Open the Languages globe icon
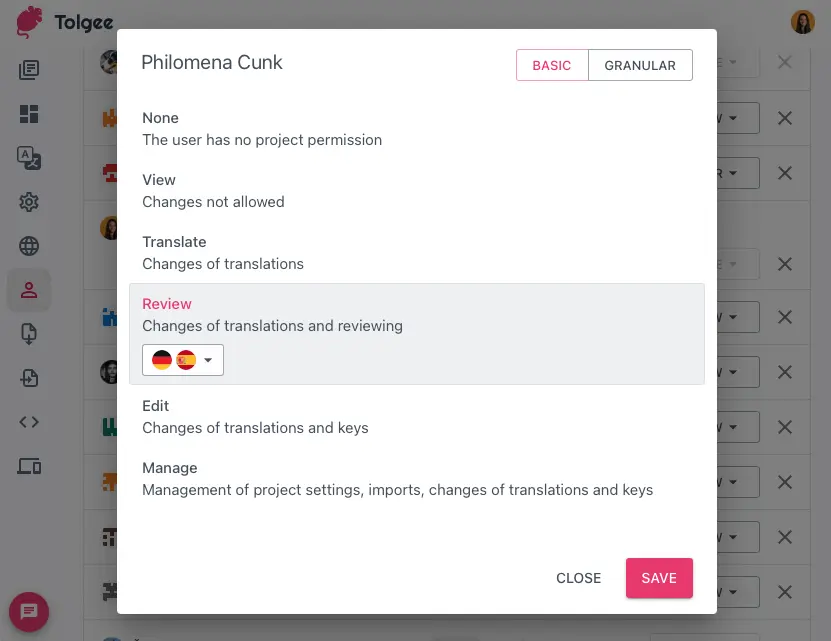The height and width of the screenshot is (641, 831). coord(29,245)
